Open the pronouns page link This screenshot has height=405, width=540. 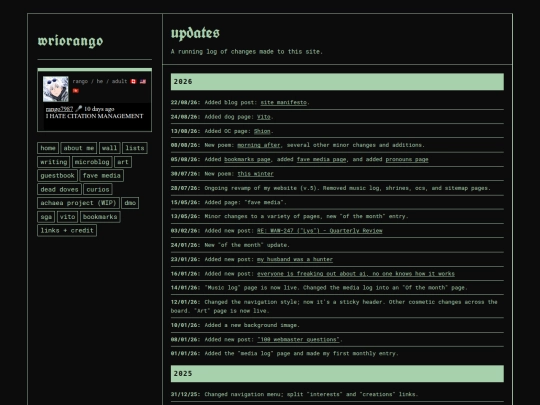coord(407,159)
